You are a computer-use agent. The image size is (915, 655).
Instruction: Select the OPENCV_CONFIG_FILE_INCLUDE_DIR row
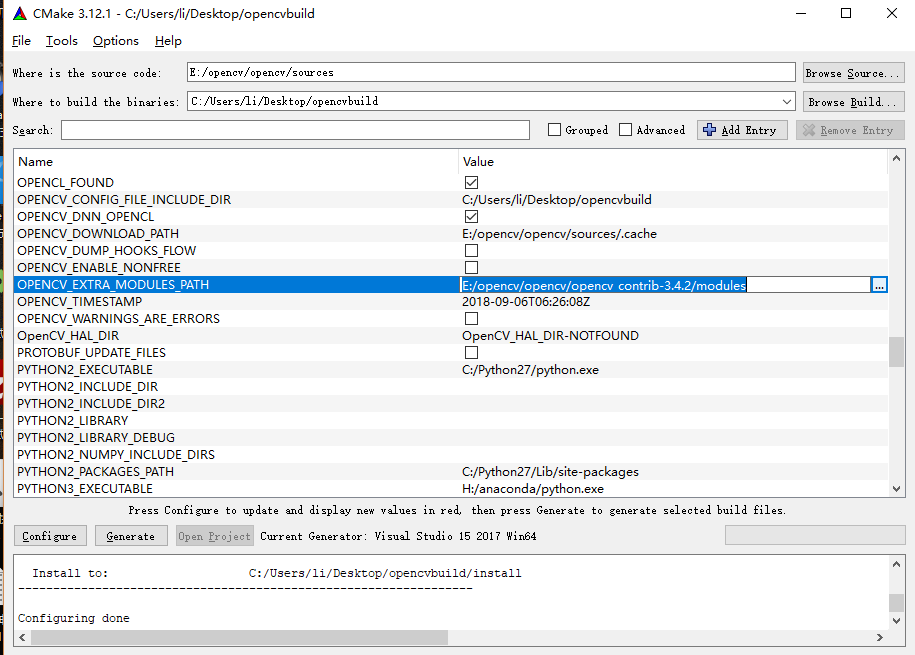(x=450, y=200)
